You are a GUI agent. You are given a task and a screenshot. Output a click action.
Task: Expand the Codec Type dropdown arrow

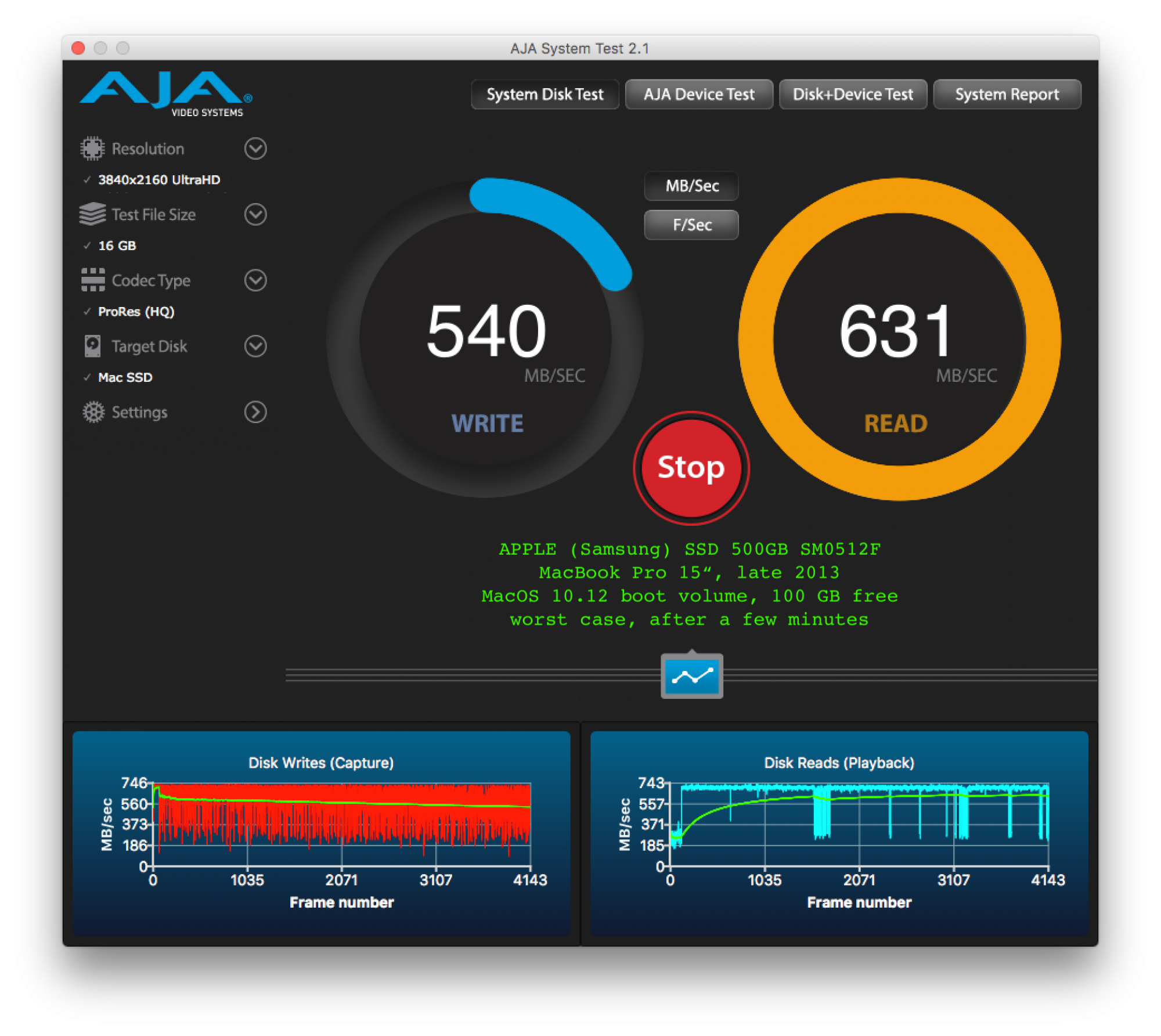click(x=255, y=280)
